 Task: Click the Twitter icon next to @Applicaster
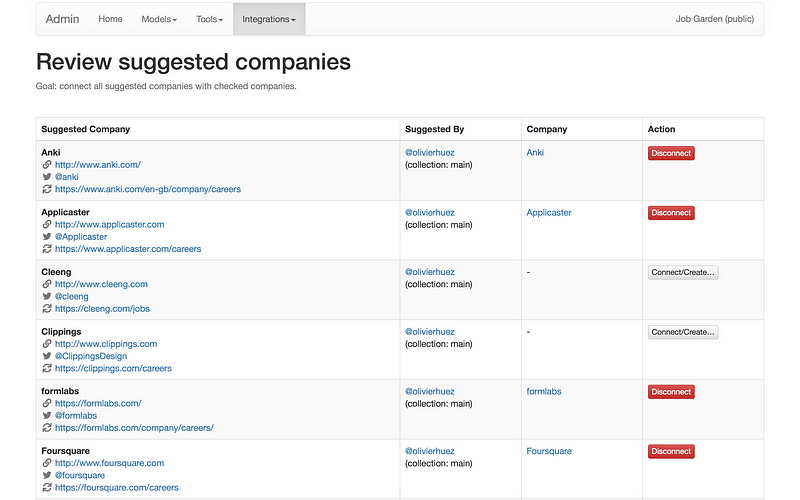46,236
